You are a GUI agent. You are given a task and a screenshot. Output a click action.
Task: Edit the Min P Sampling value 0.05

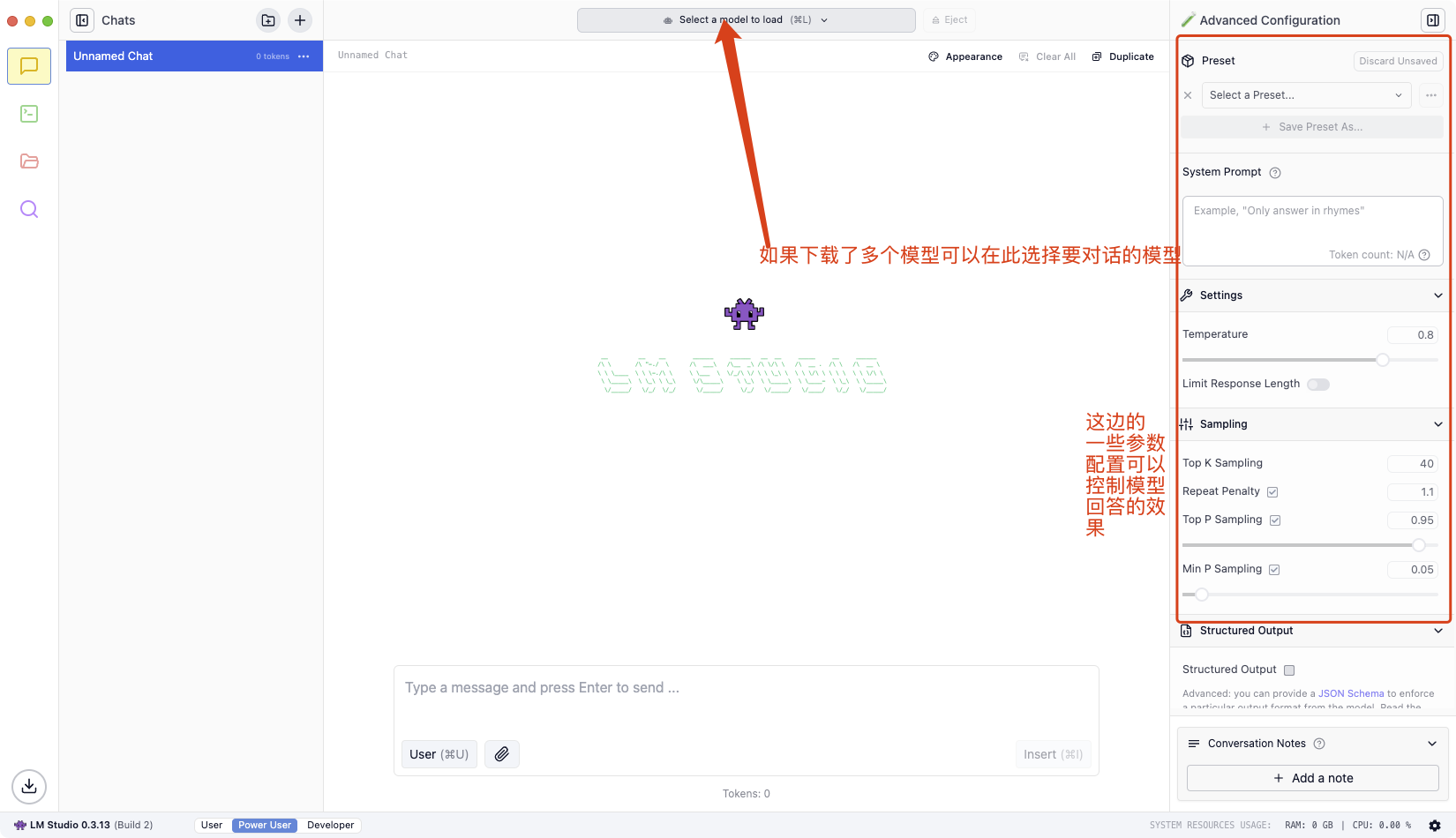(1413, 570)
